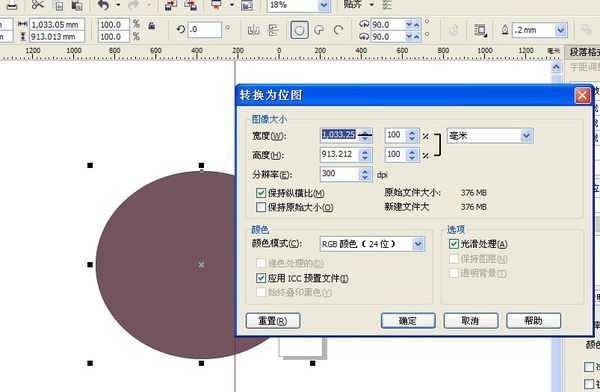Click the 确定 OK button

pyautogui.click(x=408, y=320)
